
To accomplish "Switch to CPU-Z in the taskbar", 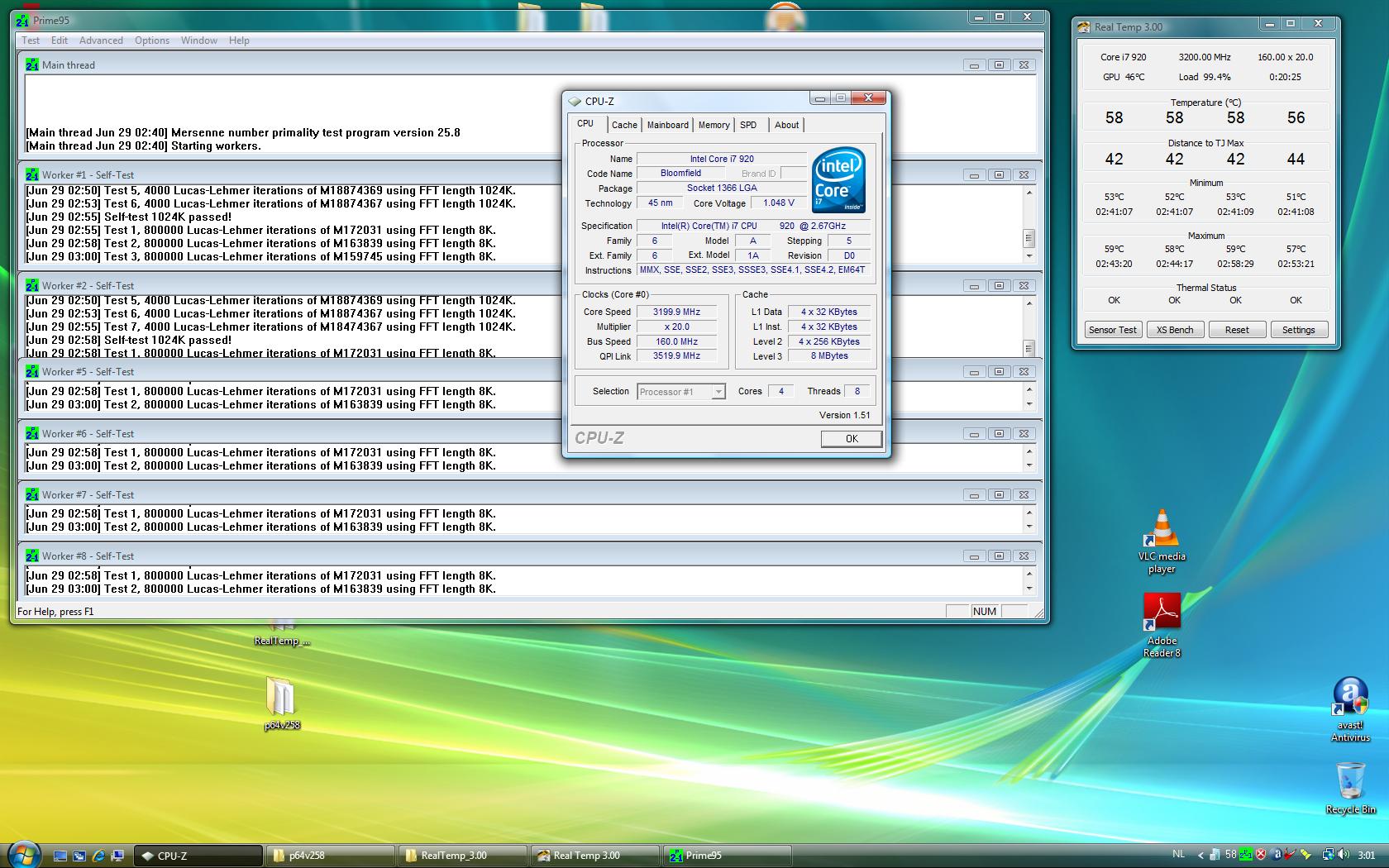I will click(198, 856).
